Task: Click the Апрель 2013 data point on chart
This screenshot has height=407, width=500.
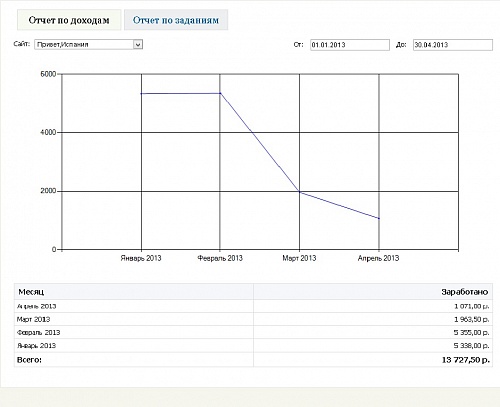Action: coord(379,218)
